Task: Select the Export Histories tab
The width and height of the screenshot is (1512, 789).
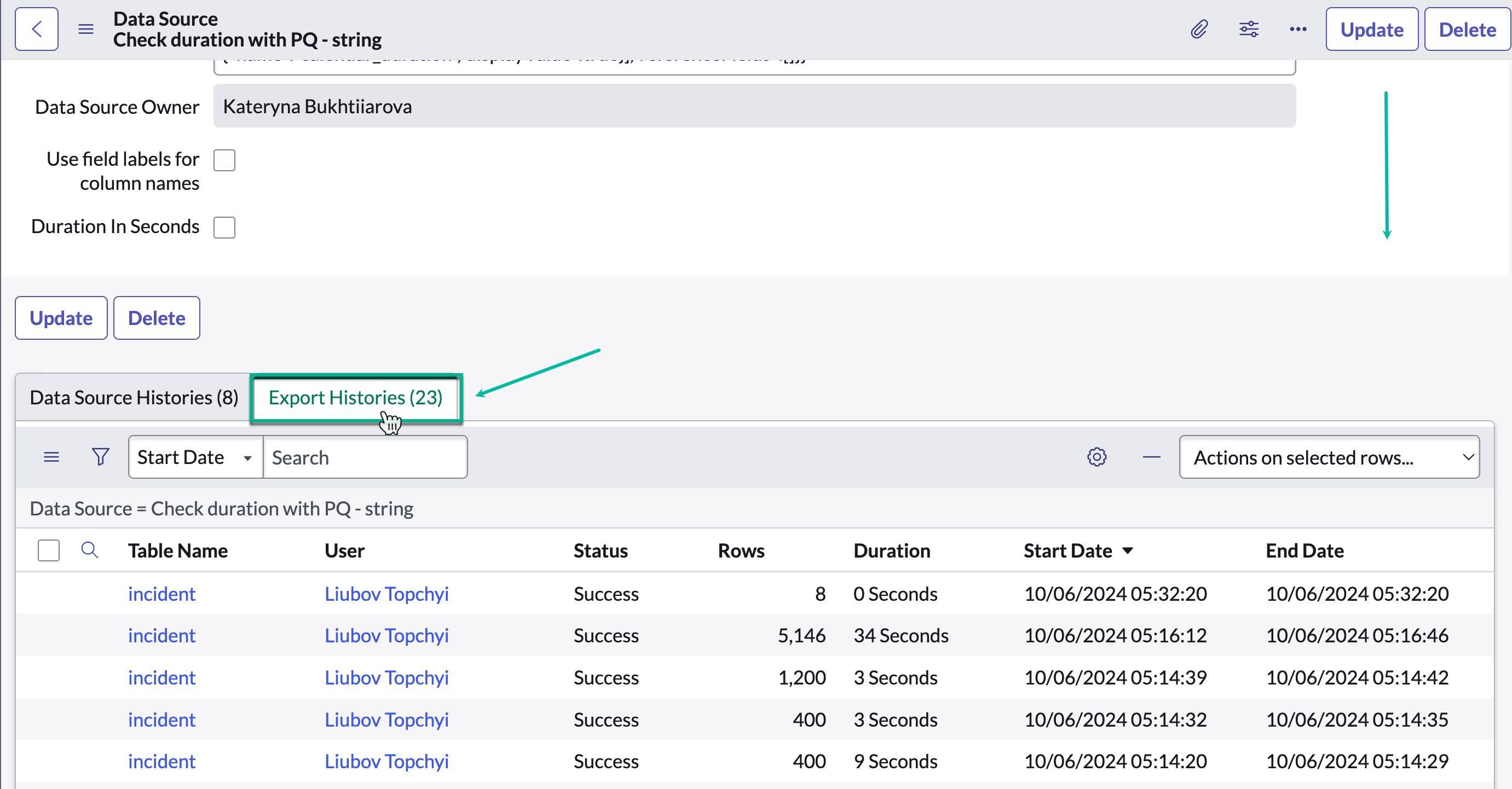Action: (x=355, y=398)
